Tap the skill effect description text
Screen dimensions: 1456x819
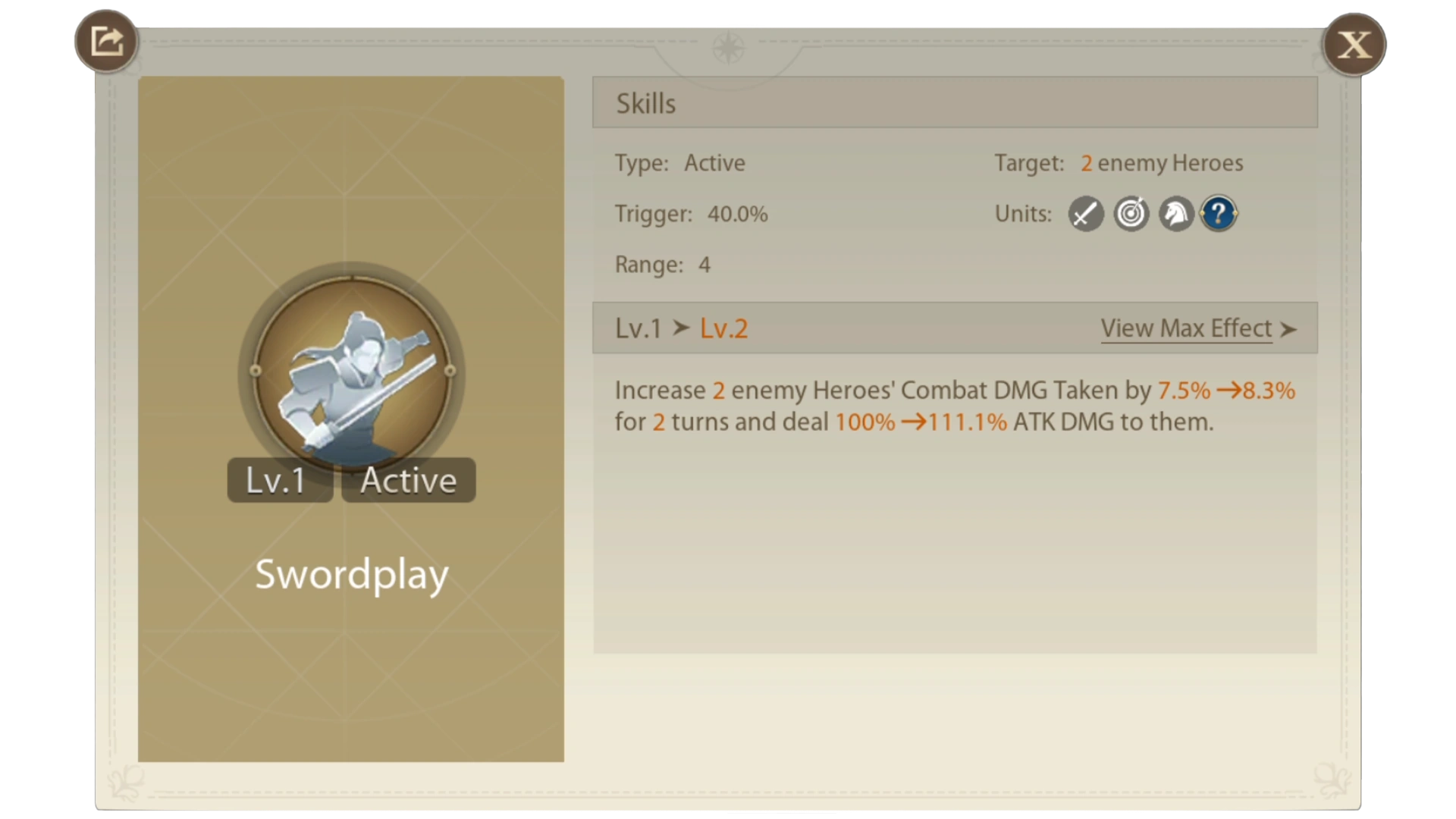click(955, 406)
